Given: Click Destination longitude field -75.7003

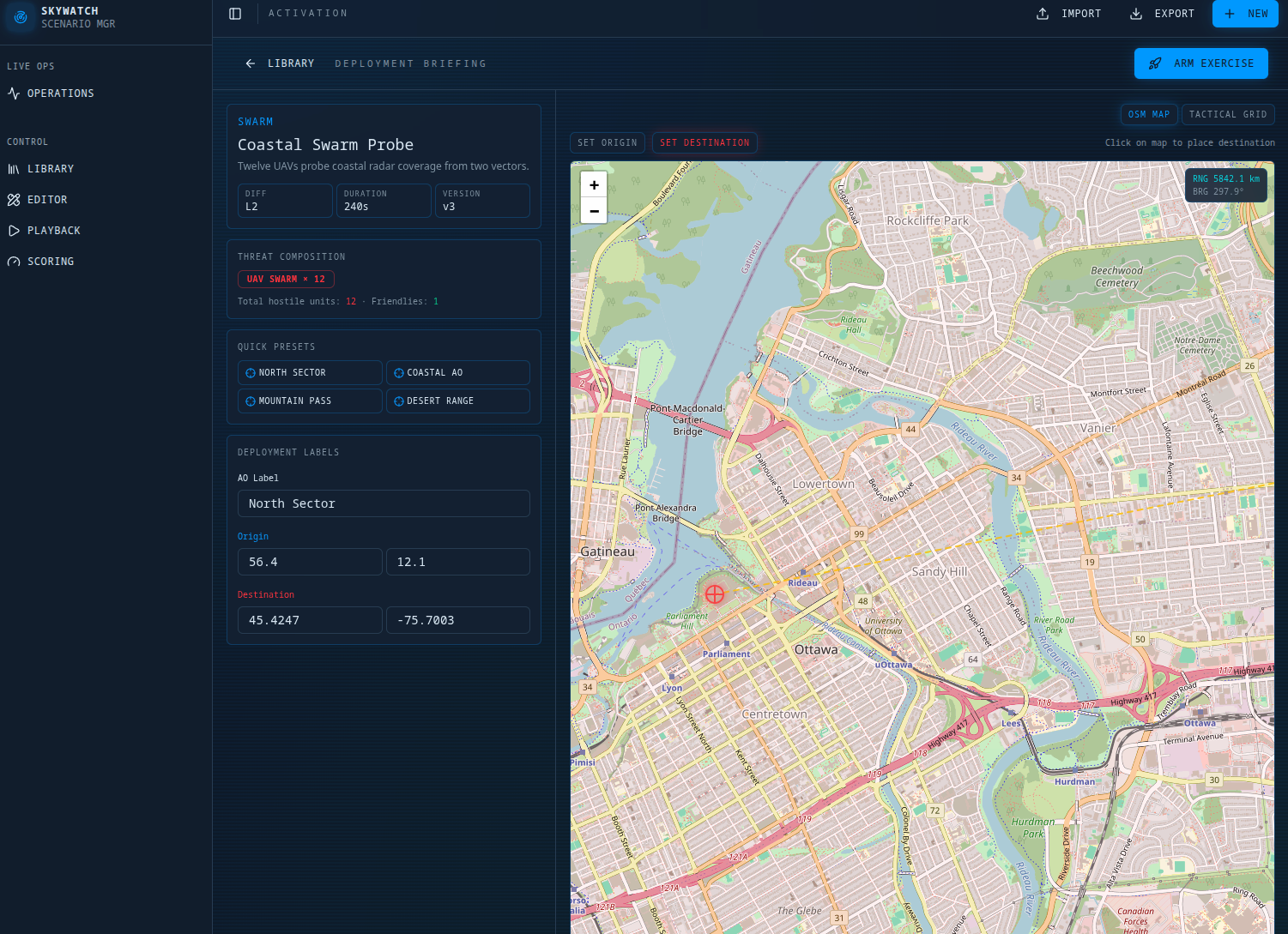Looking at the screenshot, I should point(458,620).
